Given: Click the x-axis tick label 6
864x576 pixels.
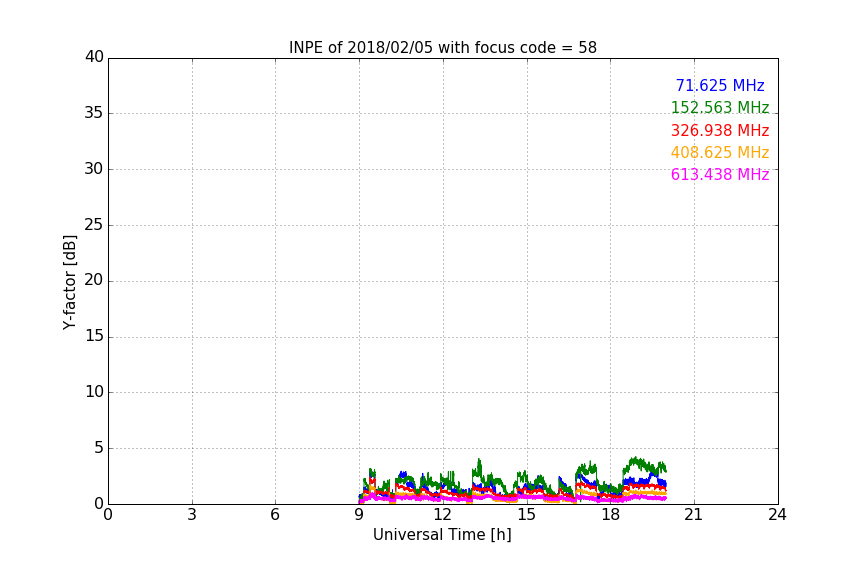Looking at the screenshot, I should coord(275,515).
